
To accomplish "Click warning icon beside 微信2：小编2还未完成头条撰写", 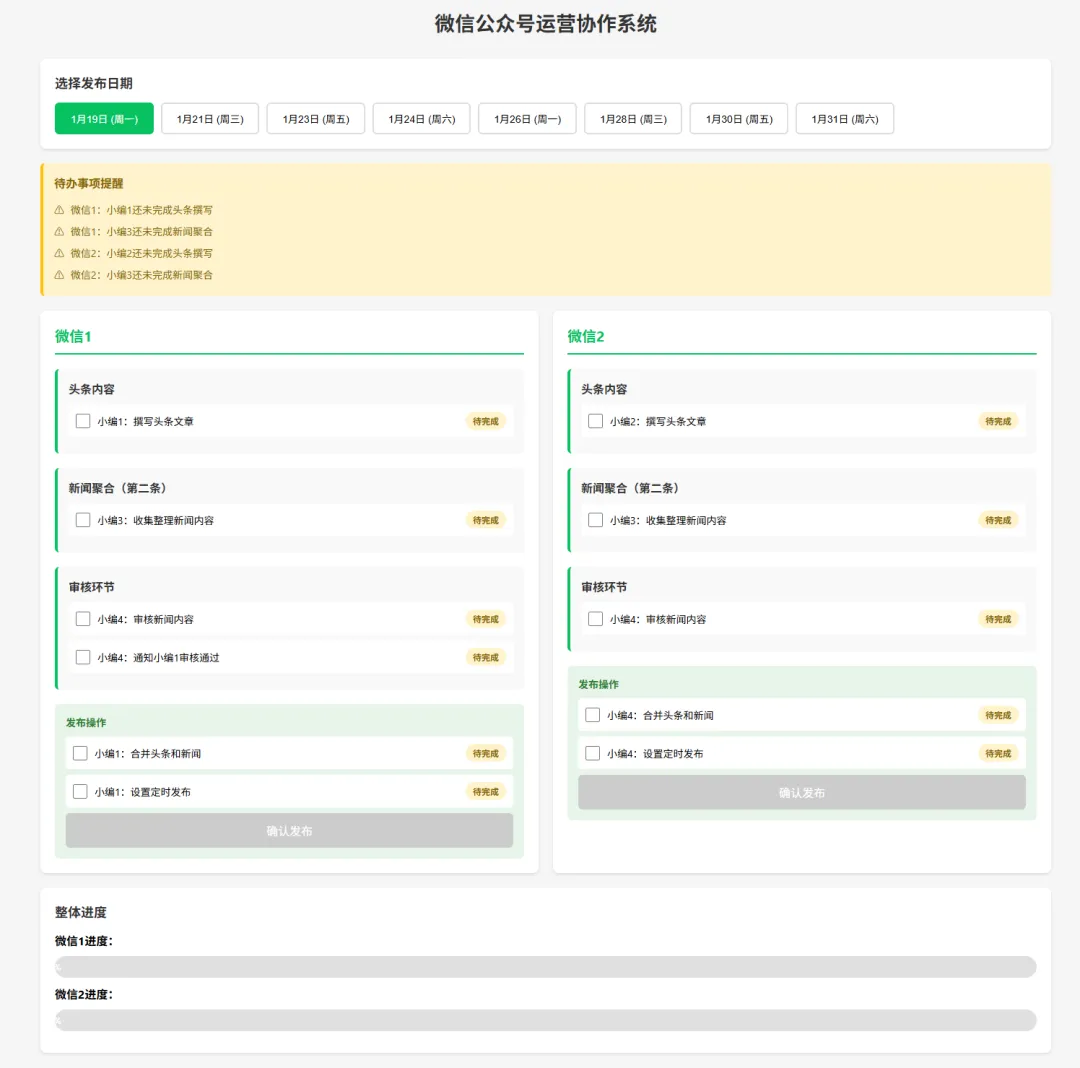I will pos(59,253).
